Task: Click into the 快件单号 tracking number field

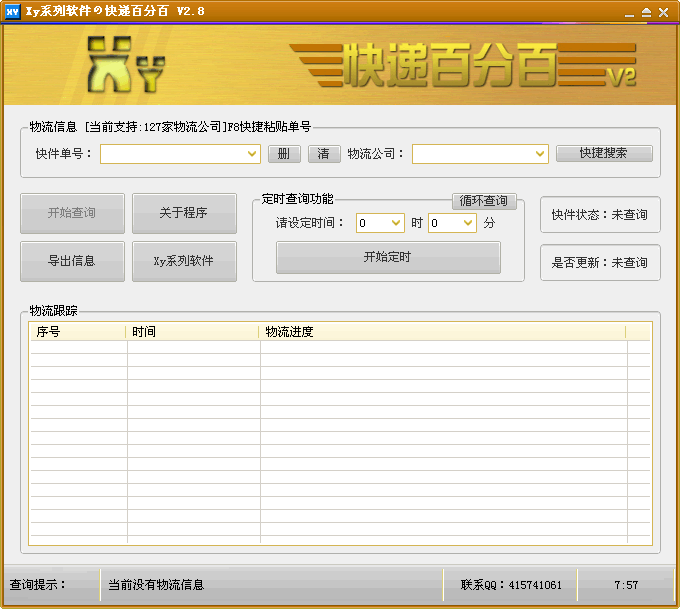Action: click(x=172, y=154)
